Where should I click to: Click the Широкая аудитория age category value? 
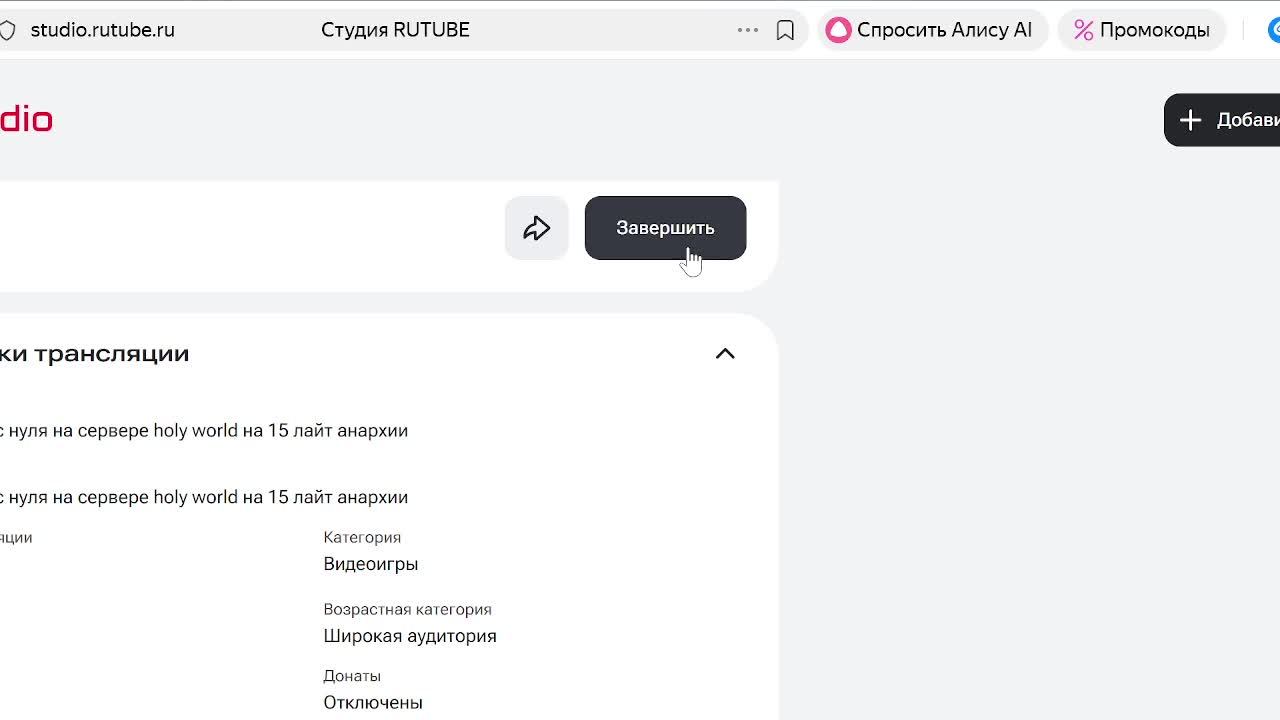tap(410, 636)
